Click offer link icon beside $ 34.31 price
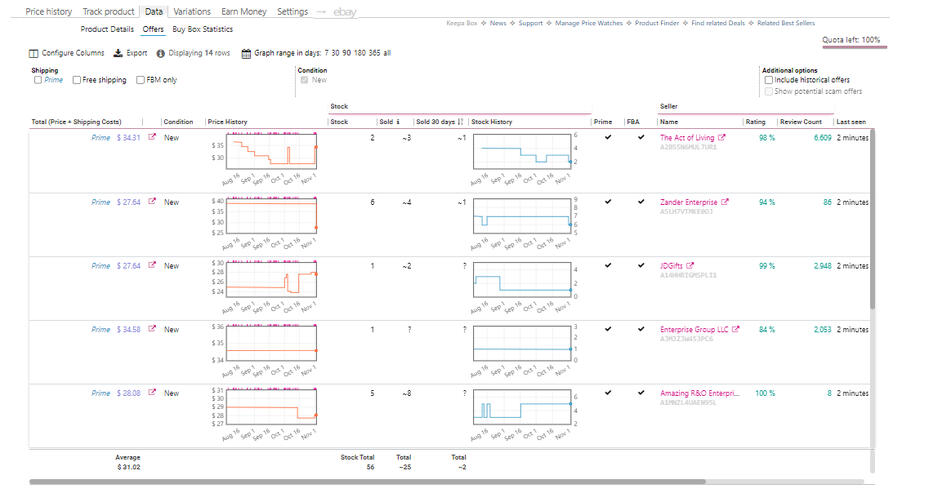 pyautogui.click(x=153, y=138)
